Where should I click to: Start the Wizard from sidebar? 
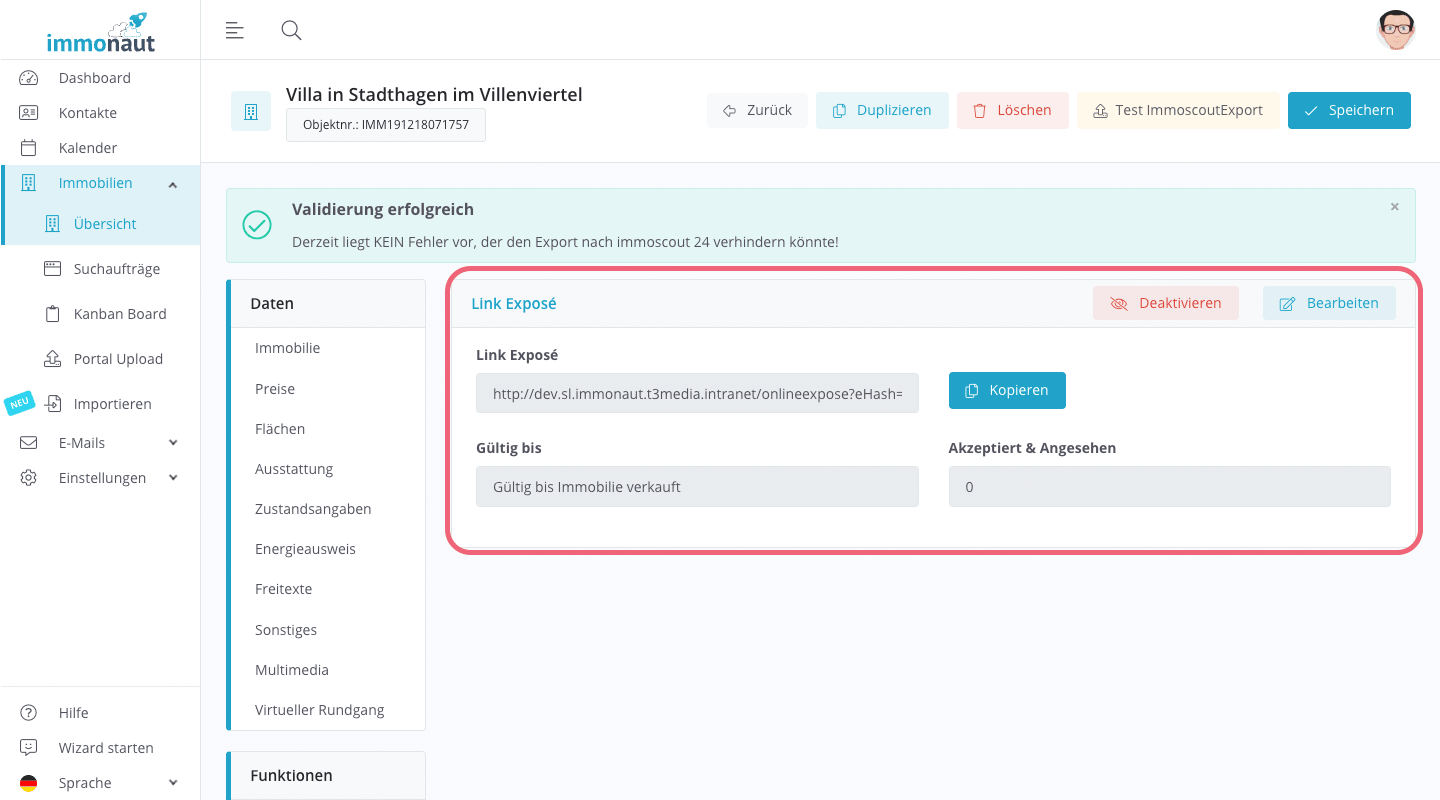[x=105, y=748]
